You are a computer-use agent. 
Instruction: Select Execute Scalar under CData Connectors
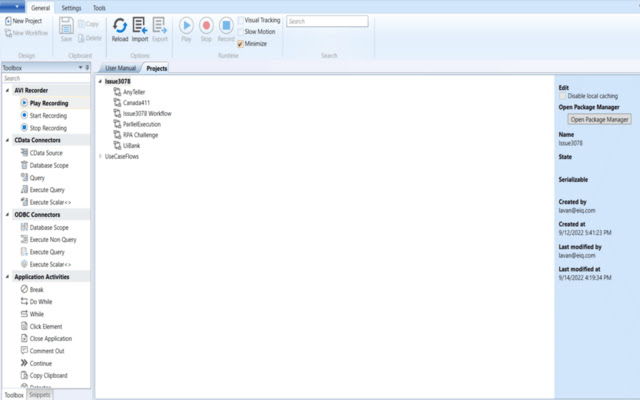[50, 202]
